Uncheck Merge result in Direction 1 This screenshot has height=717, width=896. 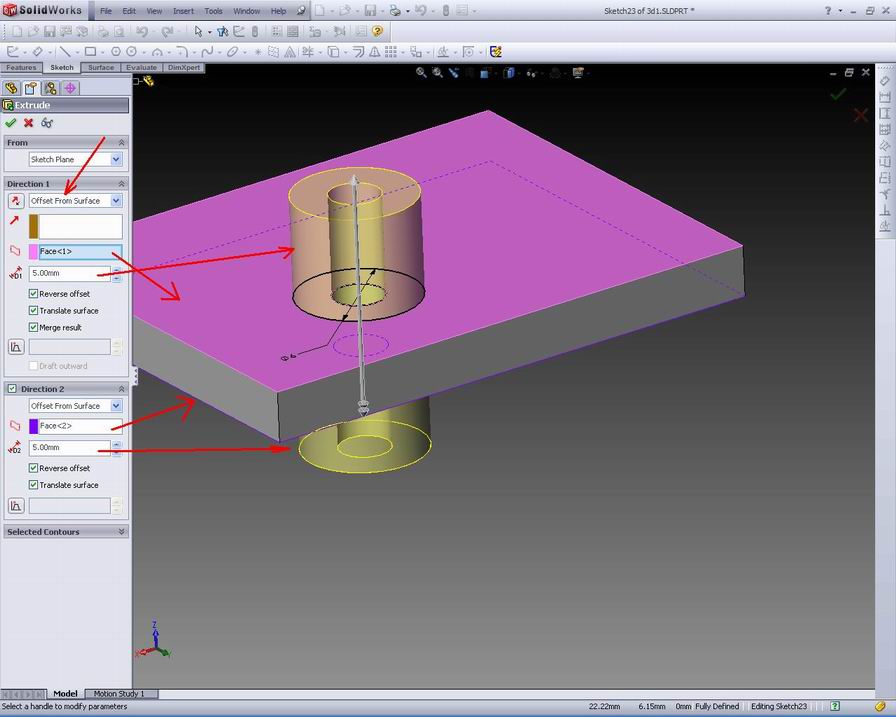34,327
